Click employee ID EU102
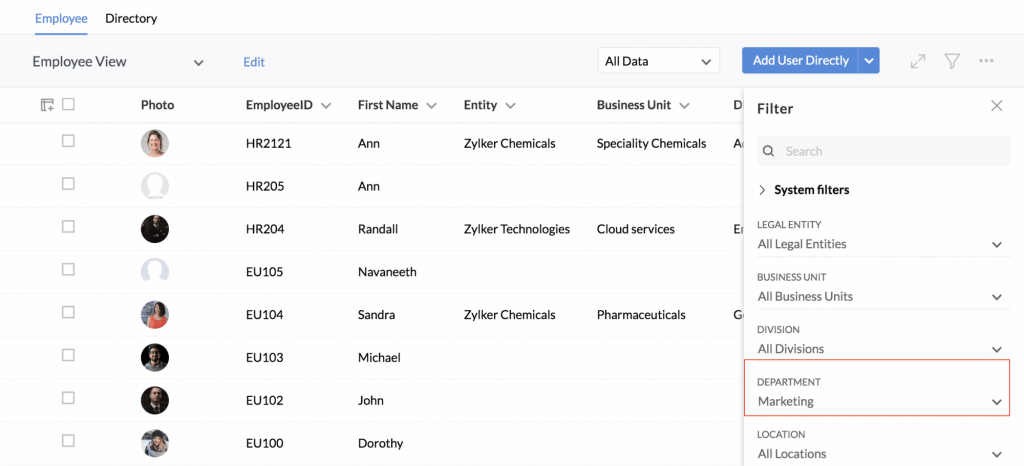This screenshot has width=1024, height=466. 264,401
